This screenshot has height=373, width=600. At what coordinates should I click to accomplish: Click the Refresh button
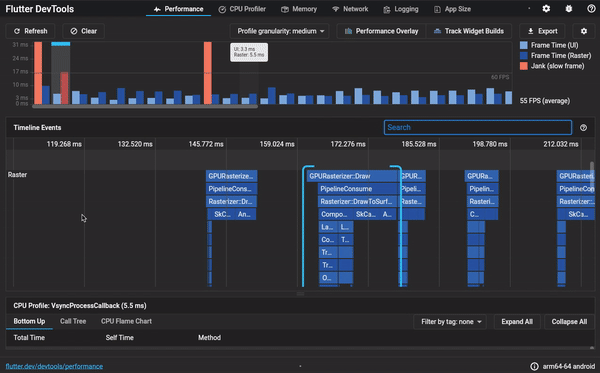30,31
